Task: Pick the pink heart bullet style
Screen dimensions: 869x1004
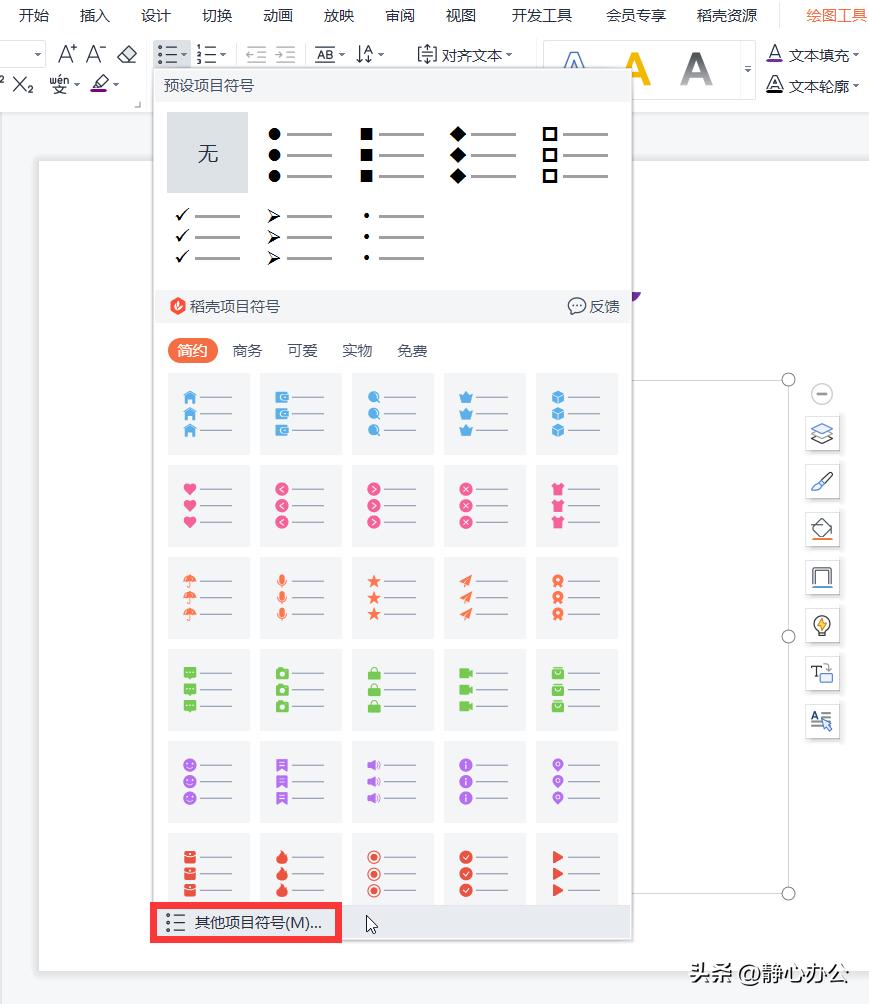Action: tap(209, 506)
